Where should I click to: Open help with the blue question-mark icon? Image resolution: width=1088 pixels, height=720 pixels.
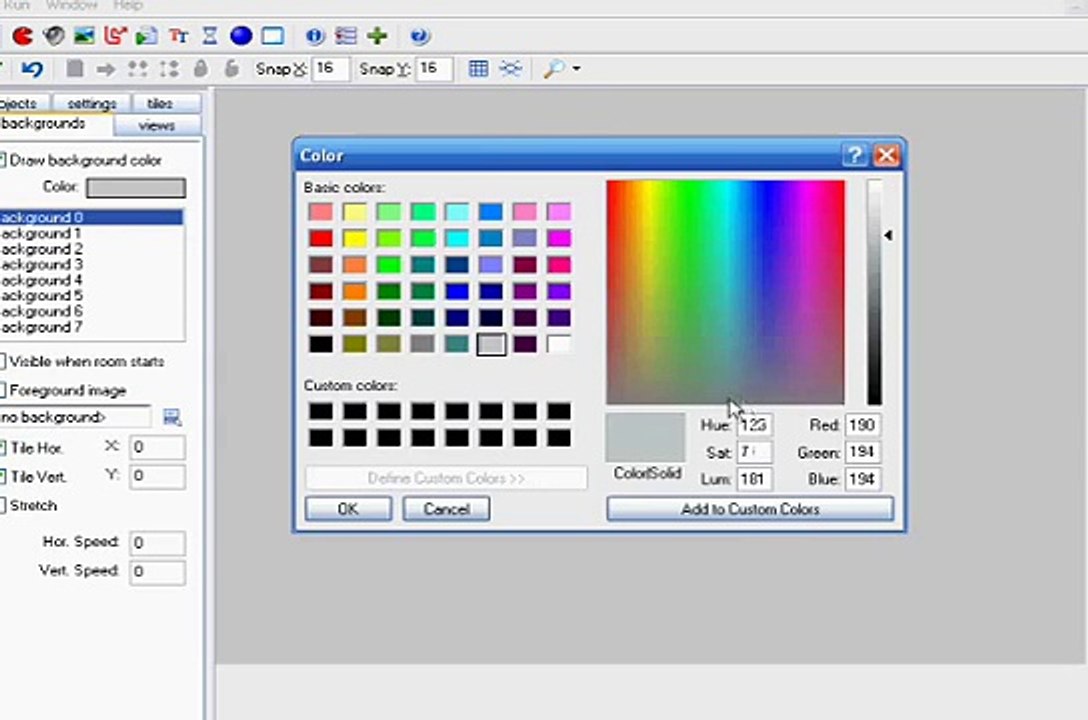(x=420, y=35)
